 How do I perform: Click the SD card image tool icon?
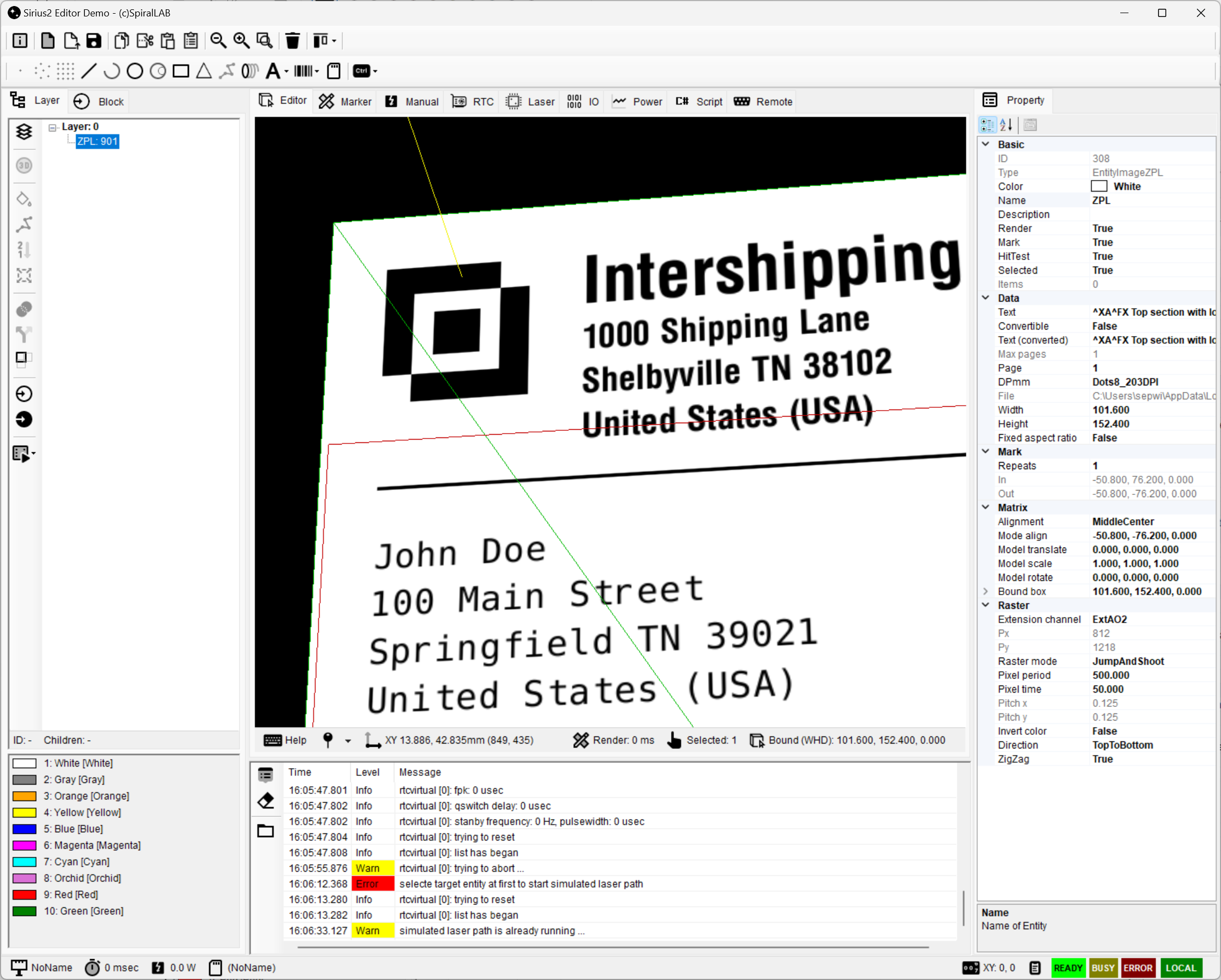334,71
